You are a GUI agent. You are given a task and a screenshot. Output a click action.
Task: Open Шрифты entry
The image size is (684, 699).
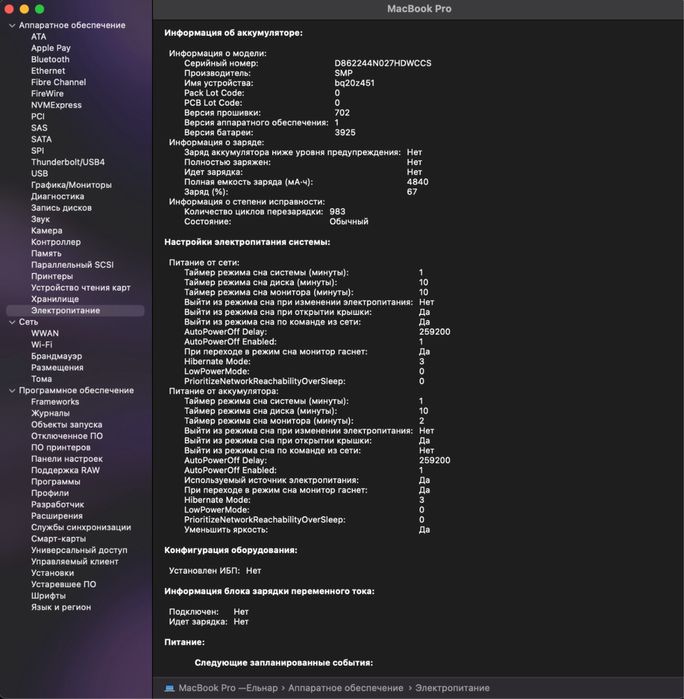(48, 596)
